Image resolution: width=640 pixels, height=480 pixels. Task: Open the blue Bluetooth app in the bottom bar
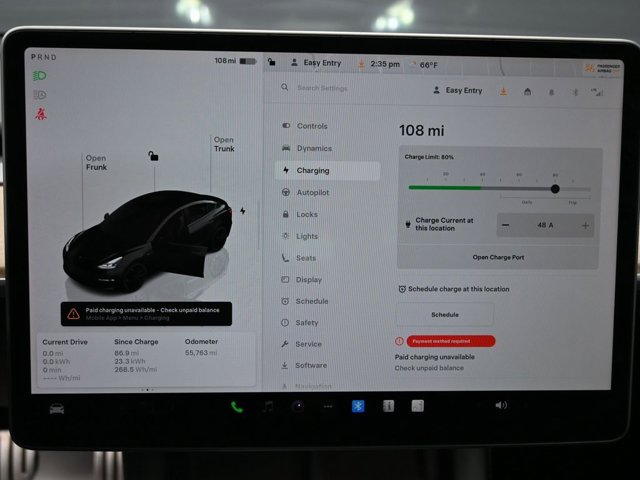[358, 406]
